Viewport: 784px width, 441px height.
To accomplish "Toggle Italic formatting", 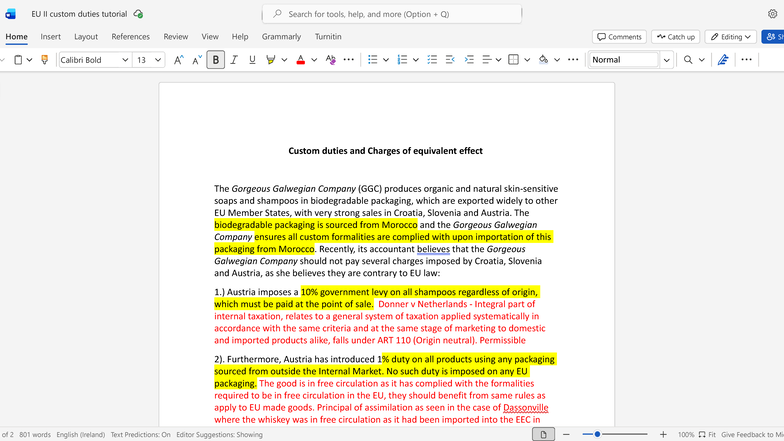I will click(234, 60).
